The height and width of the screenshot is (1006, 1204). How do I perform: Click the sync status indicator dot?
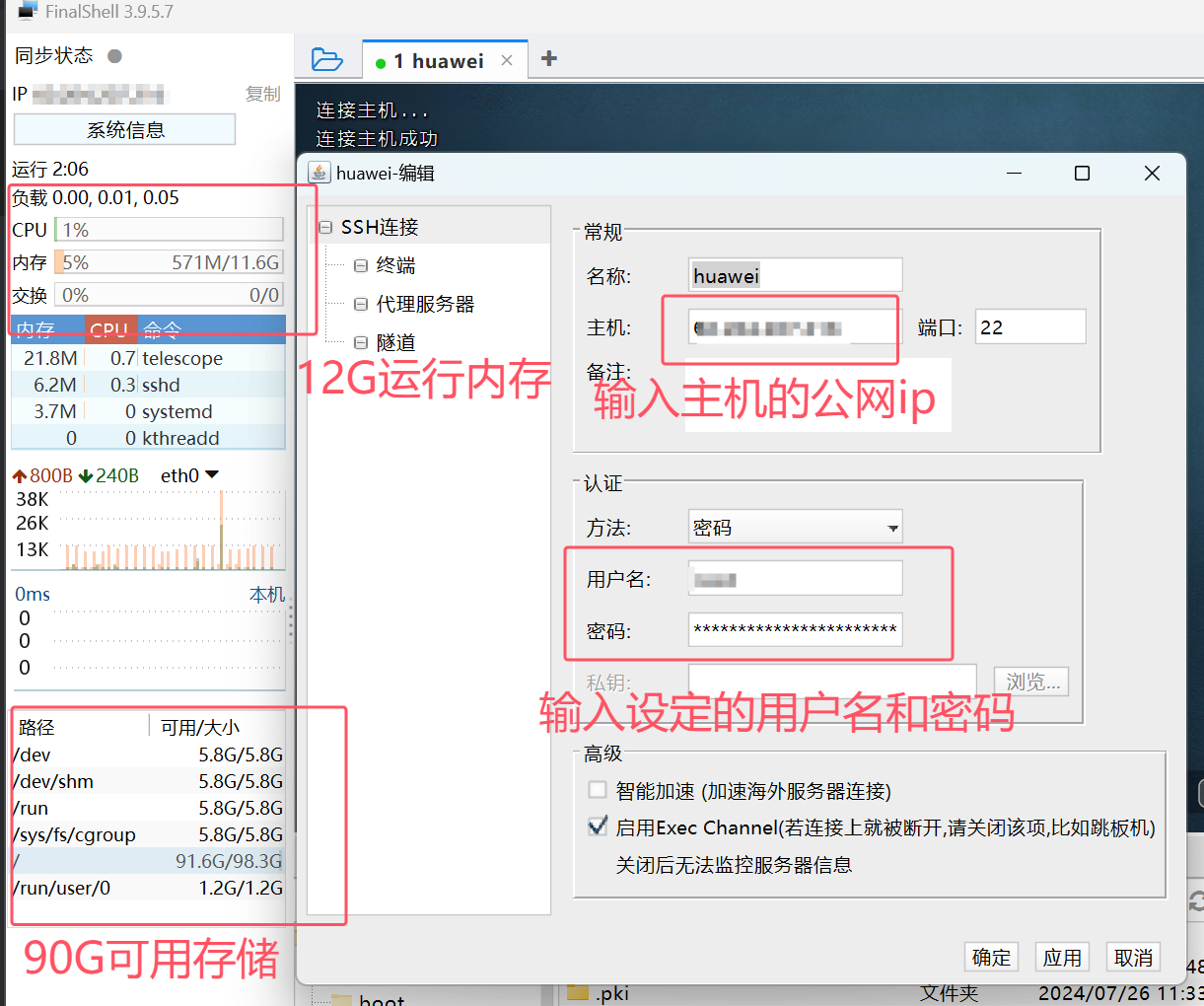(114, 56)
